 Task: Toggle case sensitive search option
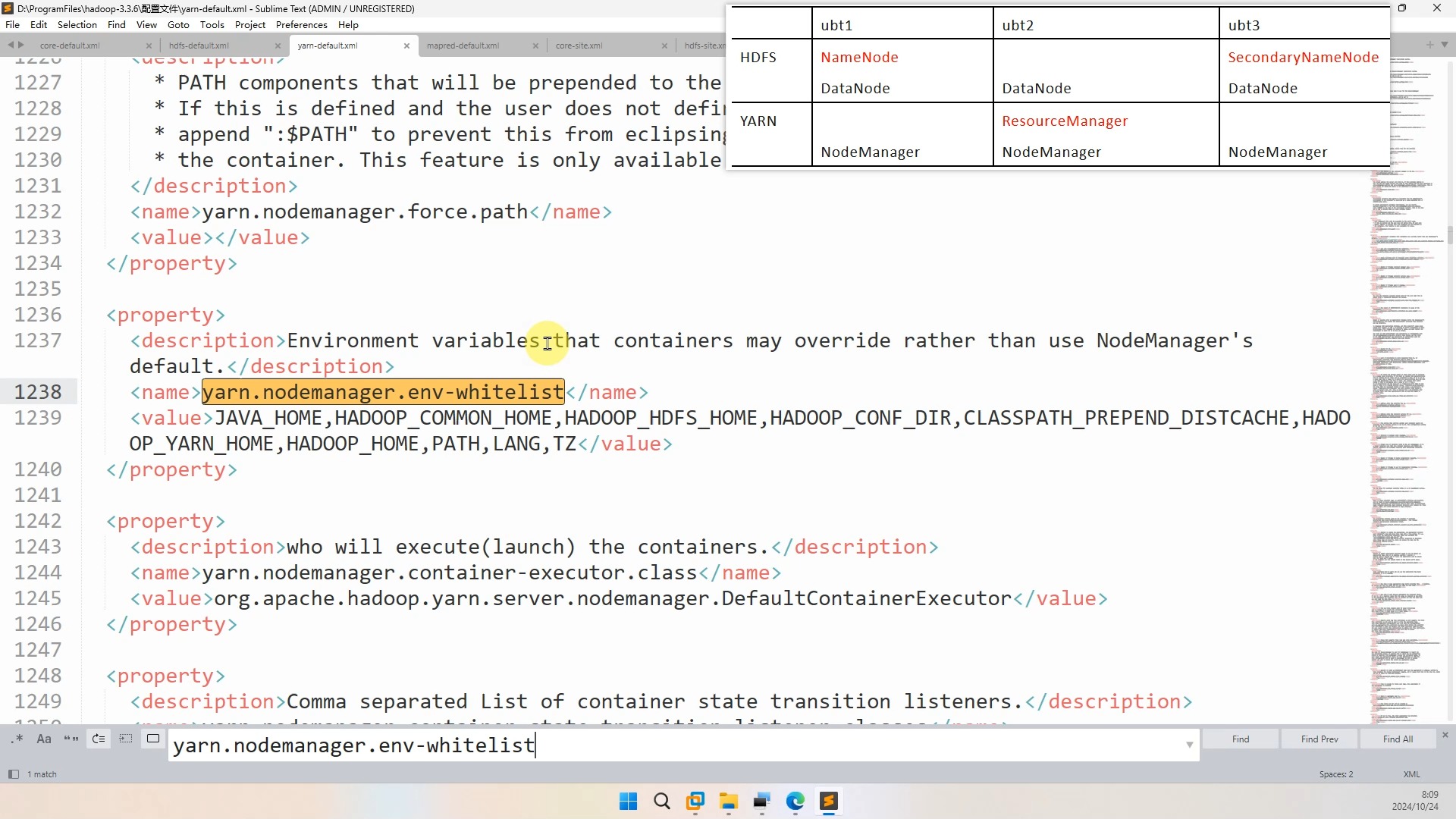44,739
